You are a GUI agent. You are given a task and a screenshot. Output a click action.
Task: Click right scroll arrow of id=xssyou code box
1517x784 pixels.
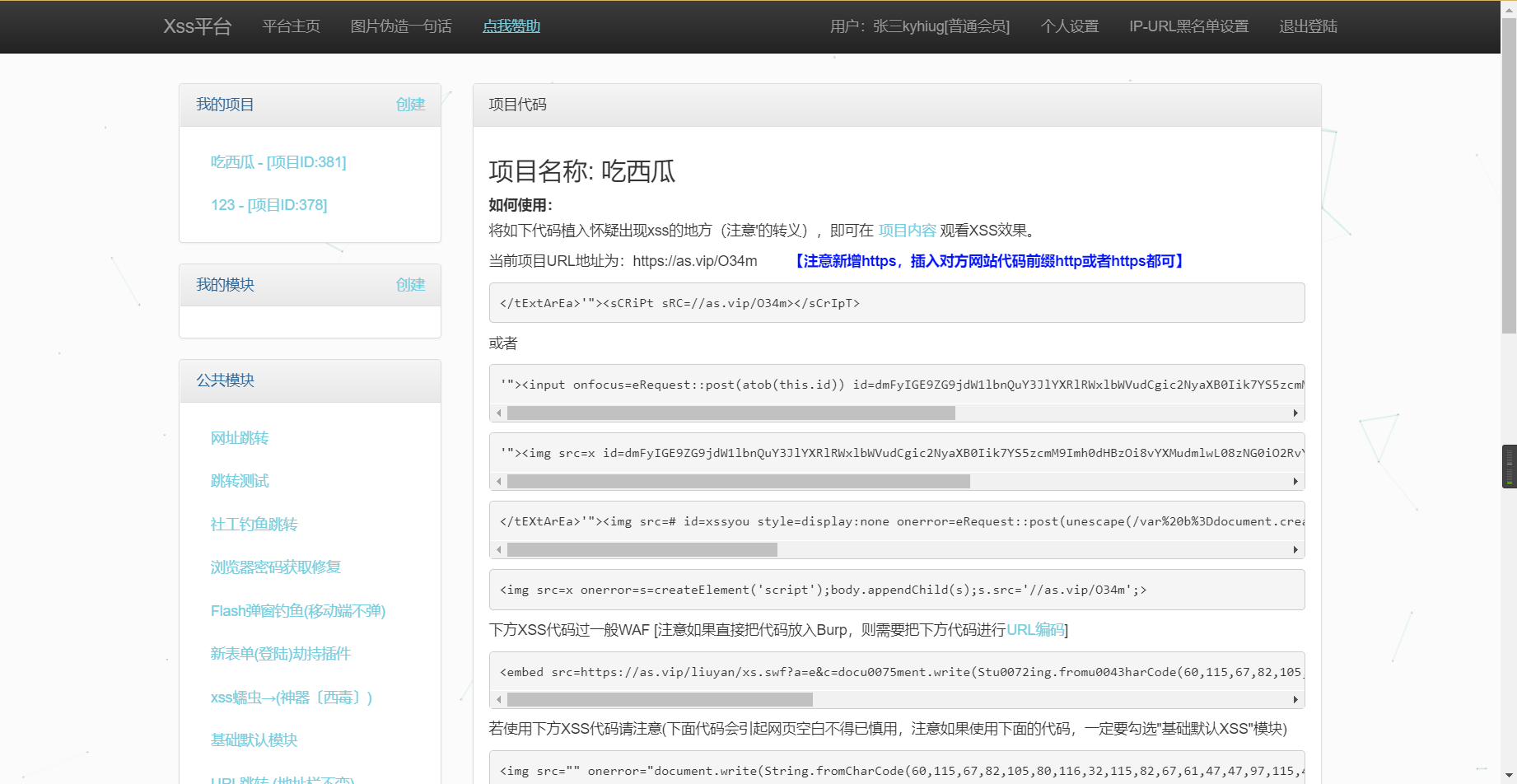point(1295,550)
